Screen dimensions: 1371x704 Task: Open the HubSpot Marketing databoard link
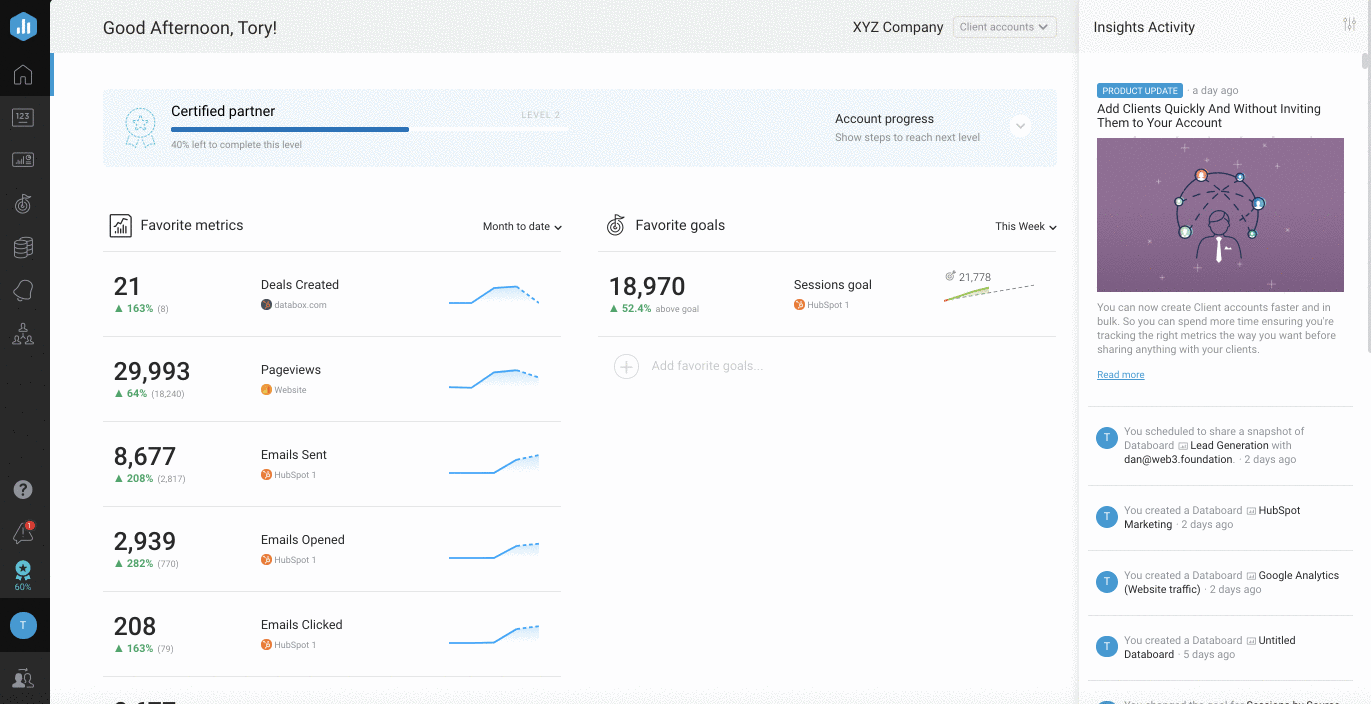point(1212,517)
